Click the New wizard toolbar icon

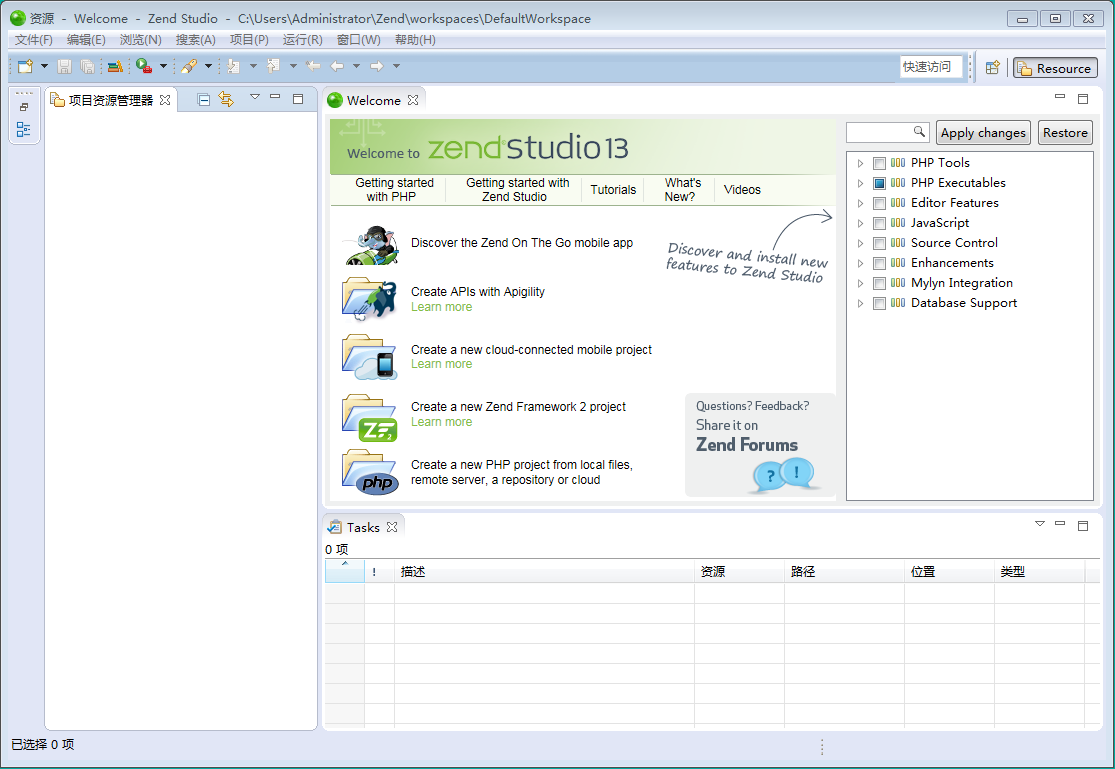tap(25, 67)
